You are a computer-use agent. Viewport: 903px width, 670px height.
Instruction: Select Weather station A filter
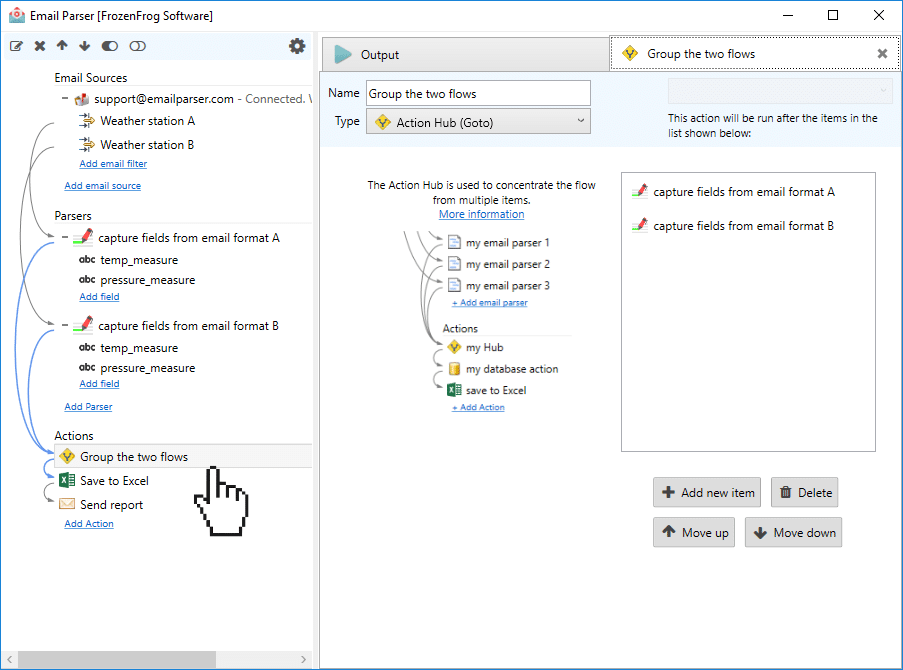point(147,121)
